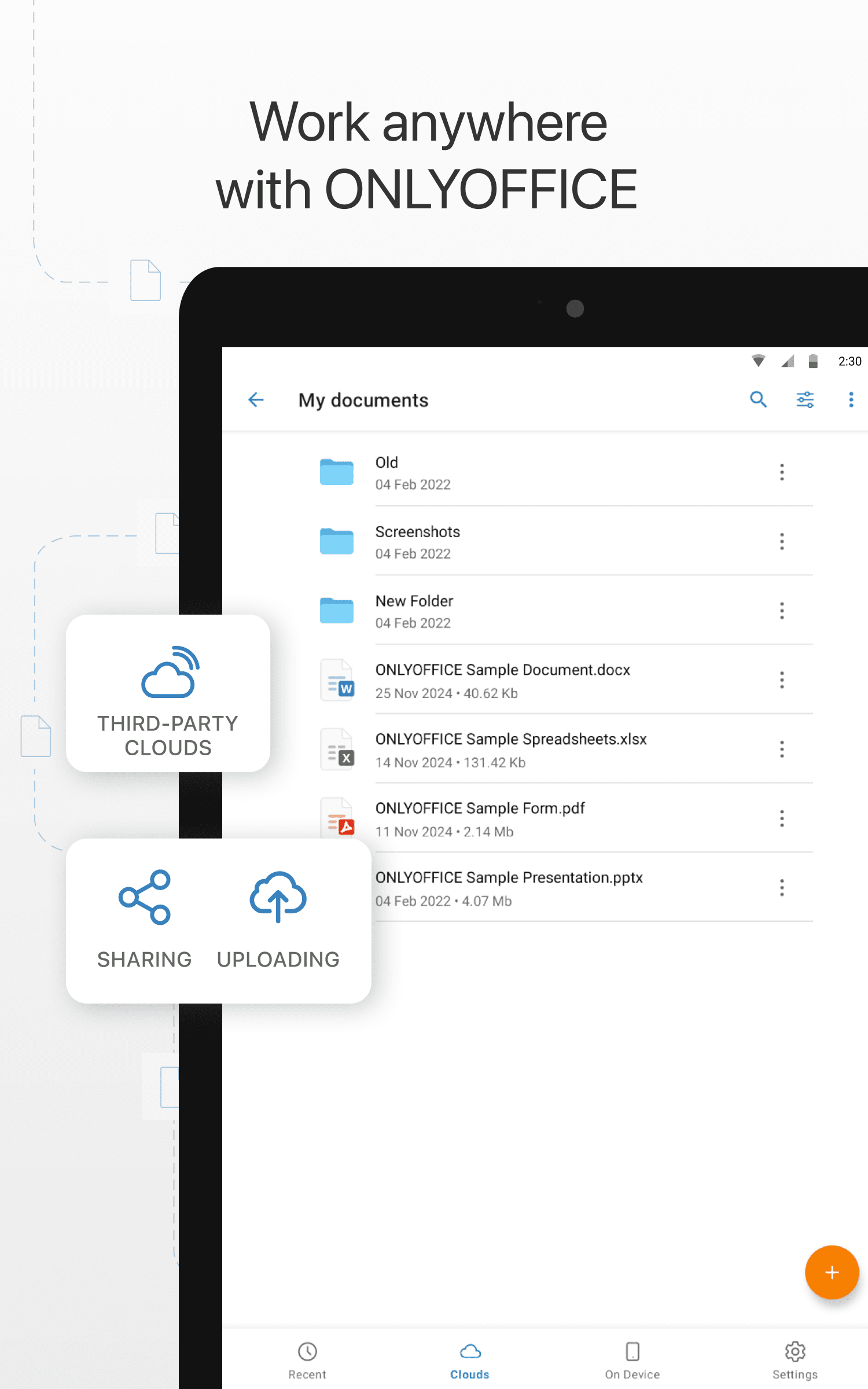Tap the back arrow in header
The image size is (868, 1389).
coord(256,400)
